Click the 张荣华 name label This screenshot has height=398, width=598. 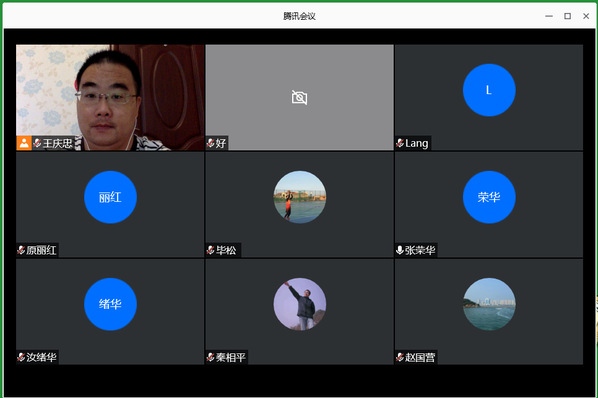point(420,250)
